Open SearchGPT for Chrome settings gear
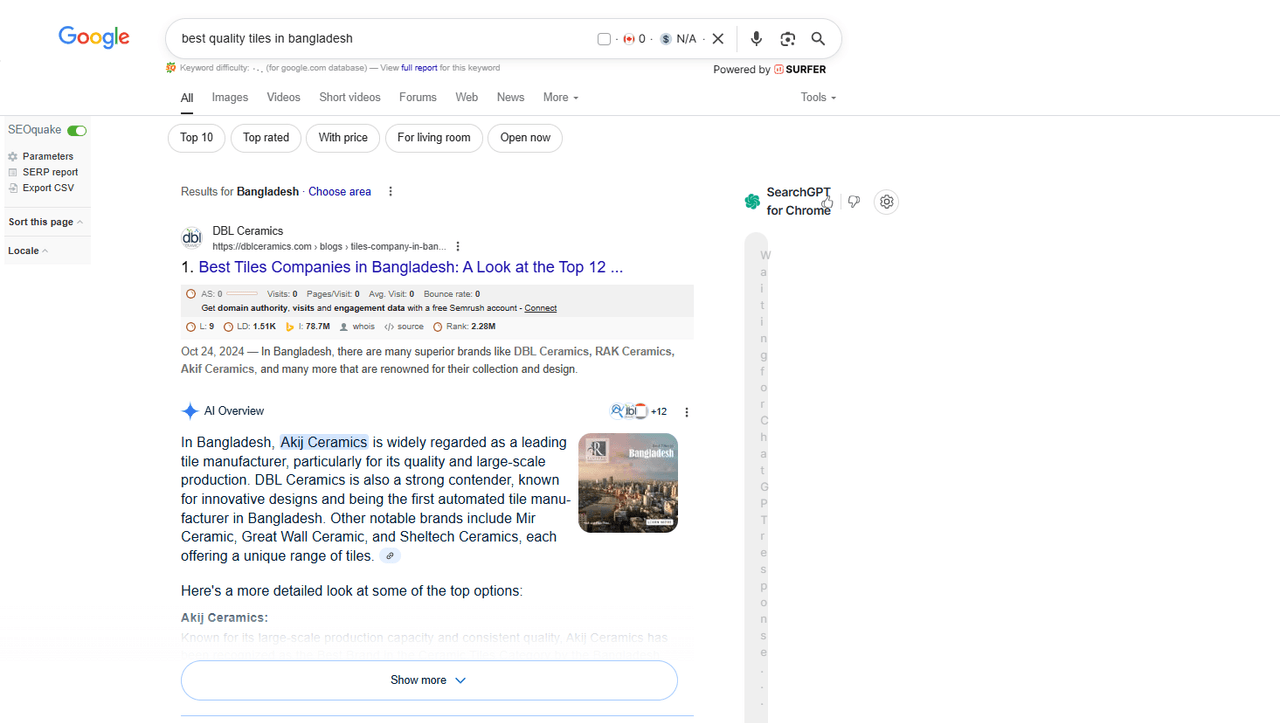Image resolution: width=1280 pixels, height=723 pixels. click(x=886, y=202)
